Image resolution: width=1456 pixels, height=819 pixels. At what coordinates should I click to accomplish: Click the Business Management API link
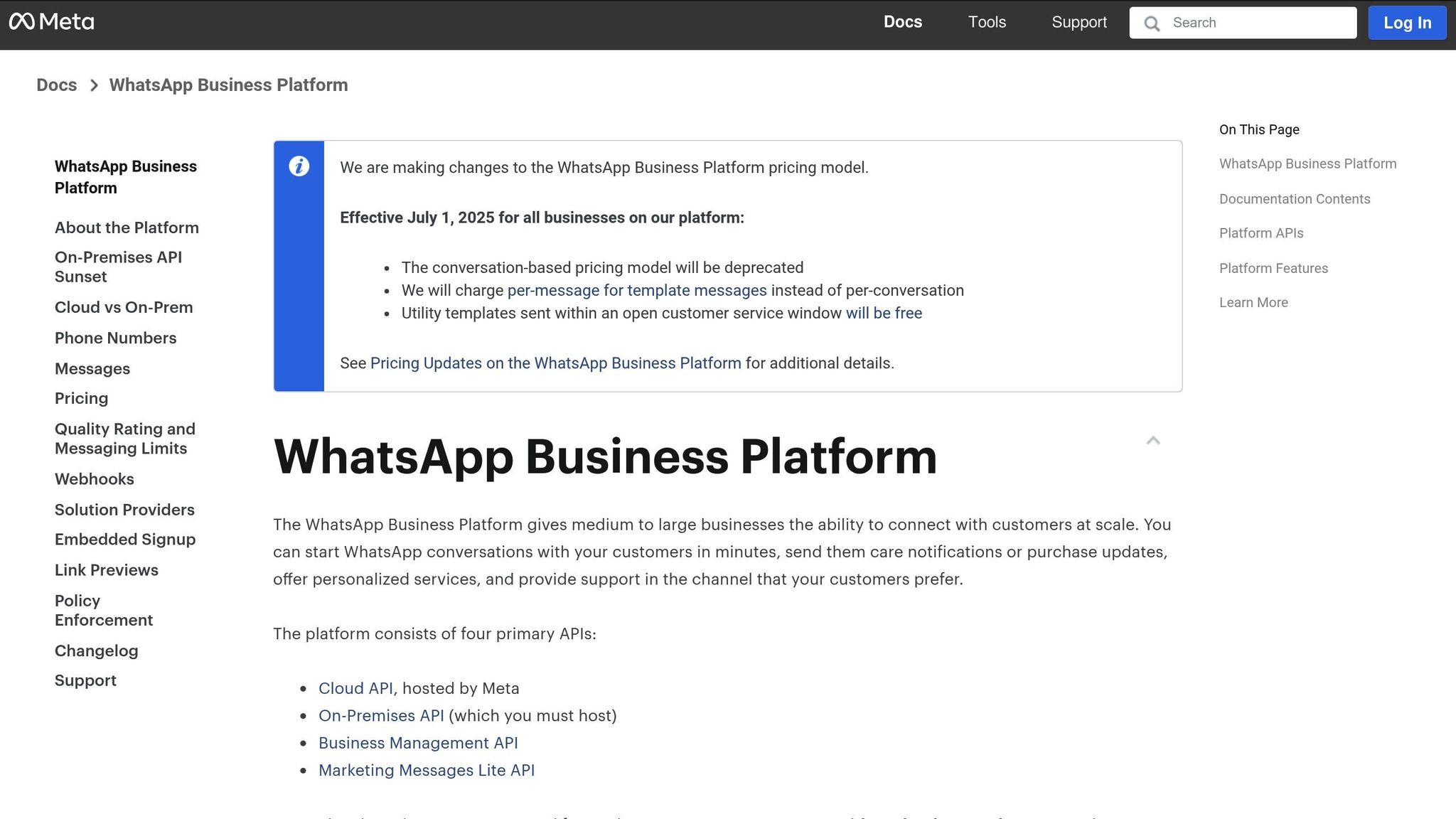click(419, 743)
